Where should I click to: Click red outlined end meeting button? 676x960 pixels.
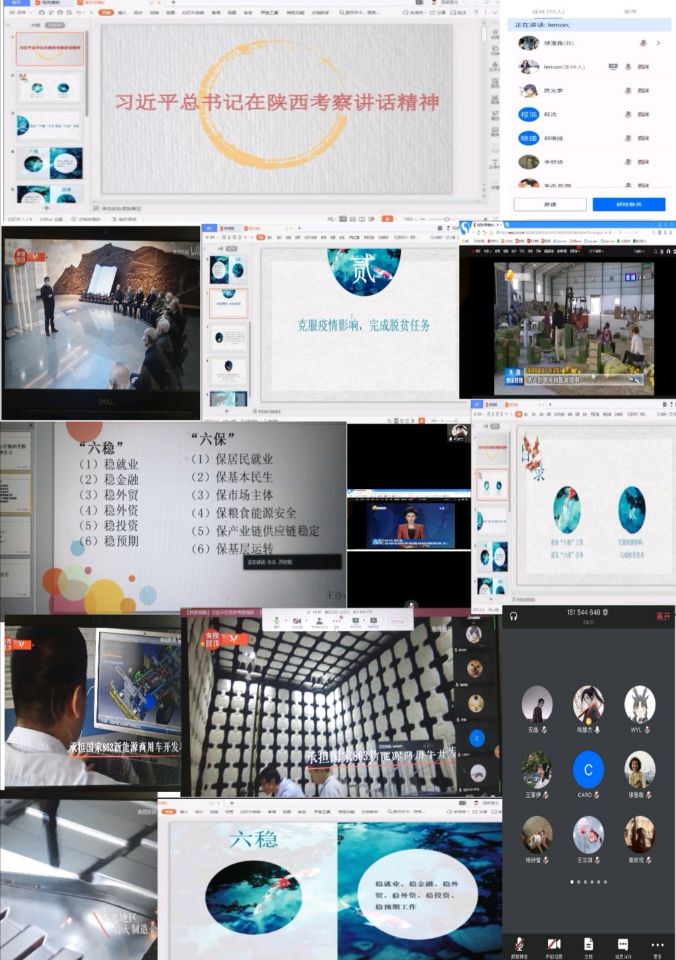click(x=397, y=621)
